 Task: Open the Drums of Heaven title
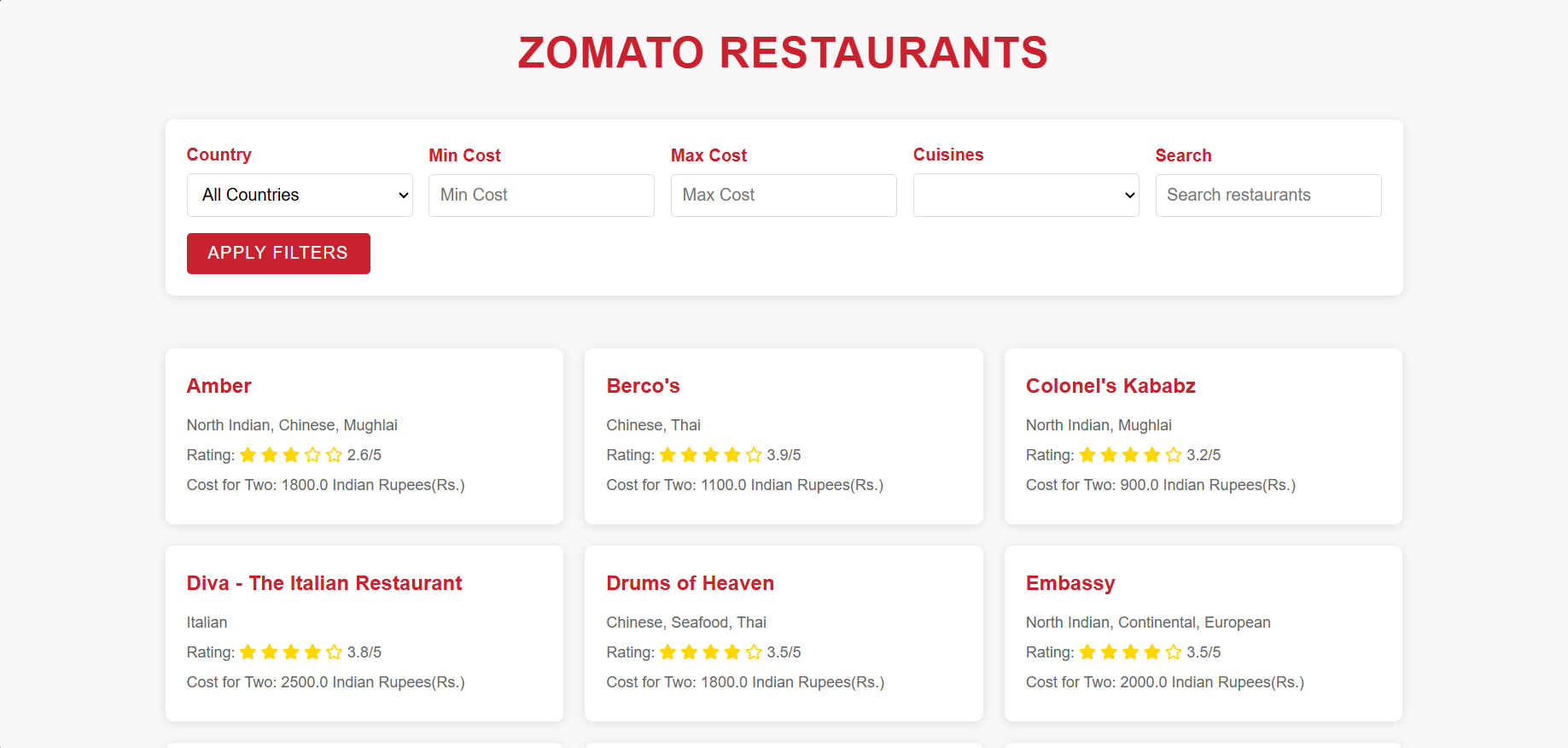pyautogui.click(x=690, y=583)
